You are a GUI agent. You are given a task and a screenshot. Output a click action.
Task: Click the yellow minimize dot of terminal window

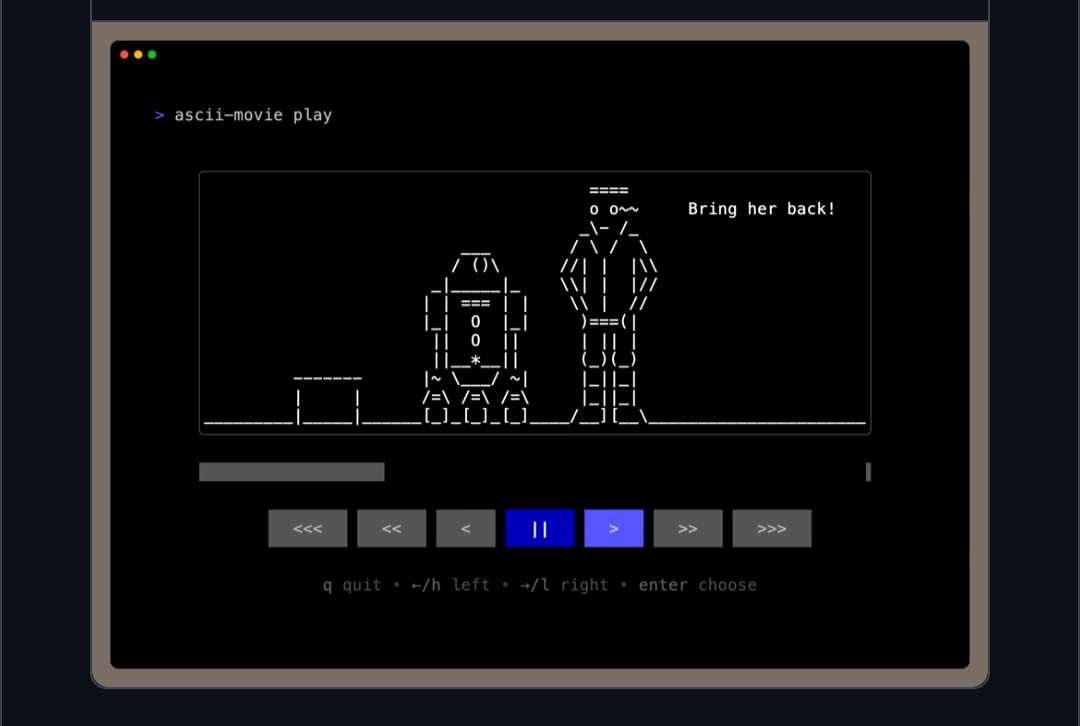tap(138, 54)
